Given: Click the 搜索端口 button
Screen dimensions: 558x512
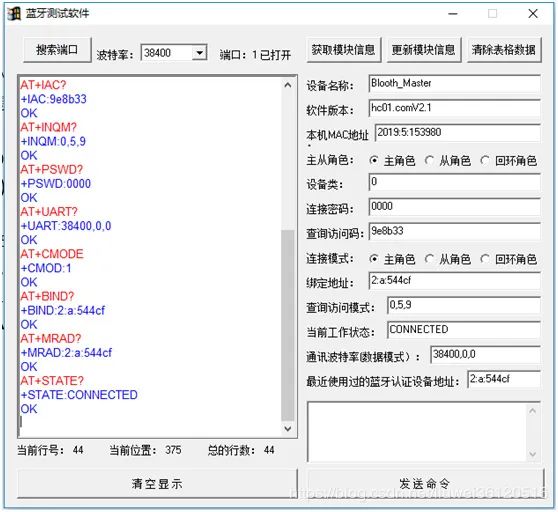Looking at the screenshot, I should tap(57, 50).
